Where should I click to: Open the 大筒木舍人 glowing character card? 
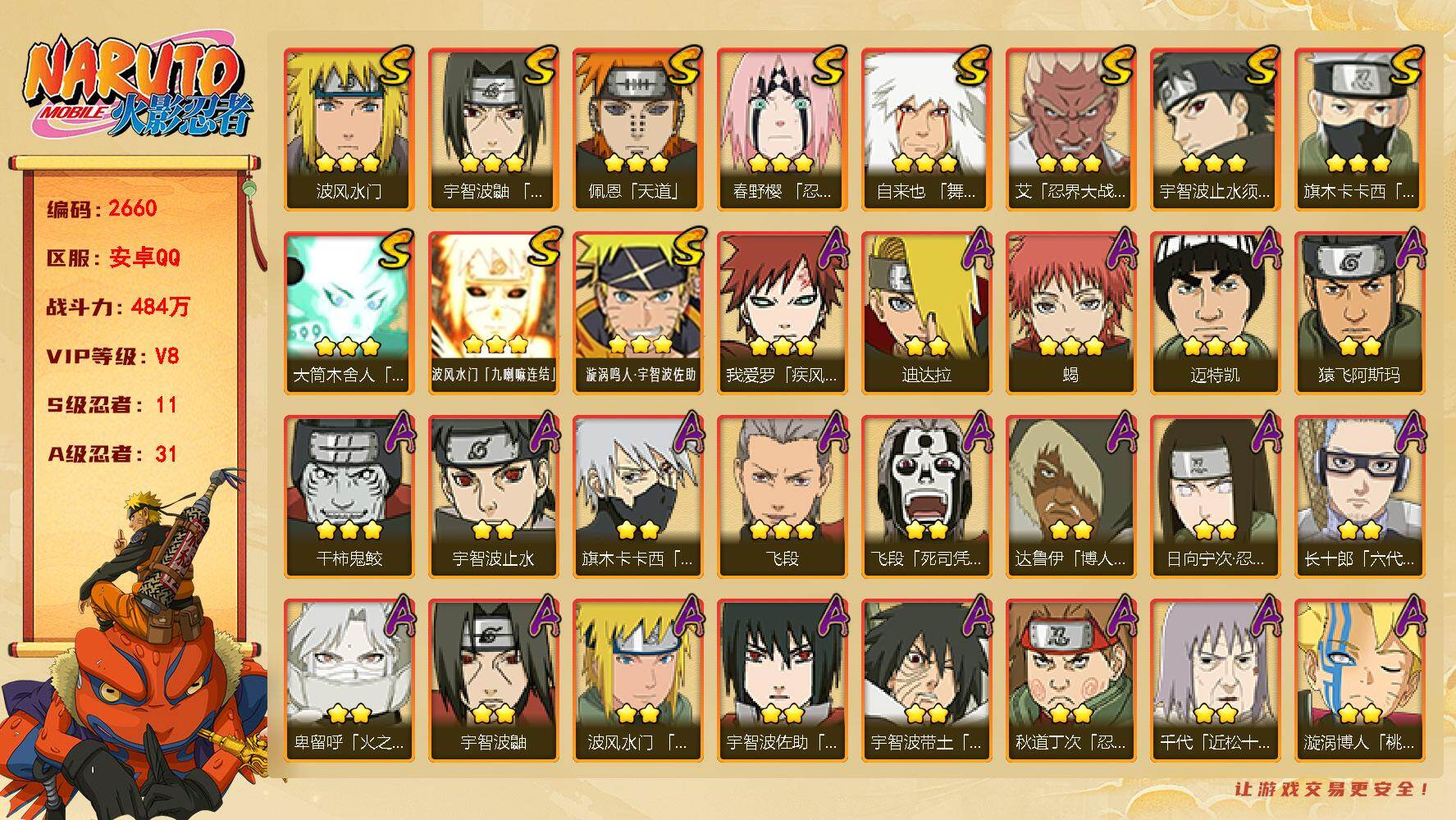pos(349,312)
